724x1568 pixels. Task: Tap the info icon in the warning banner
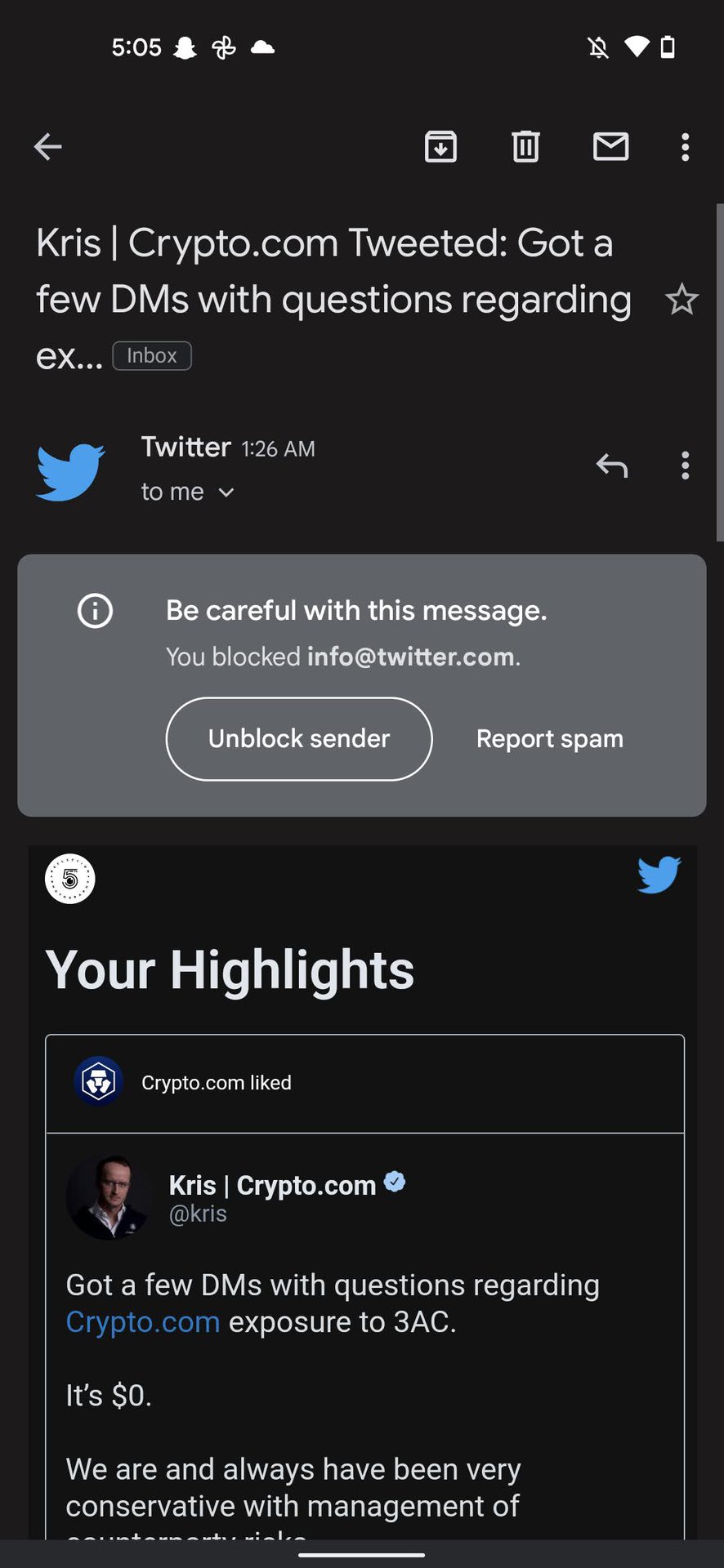click(x=95, y=611)
